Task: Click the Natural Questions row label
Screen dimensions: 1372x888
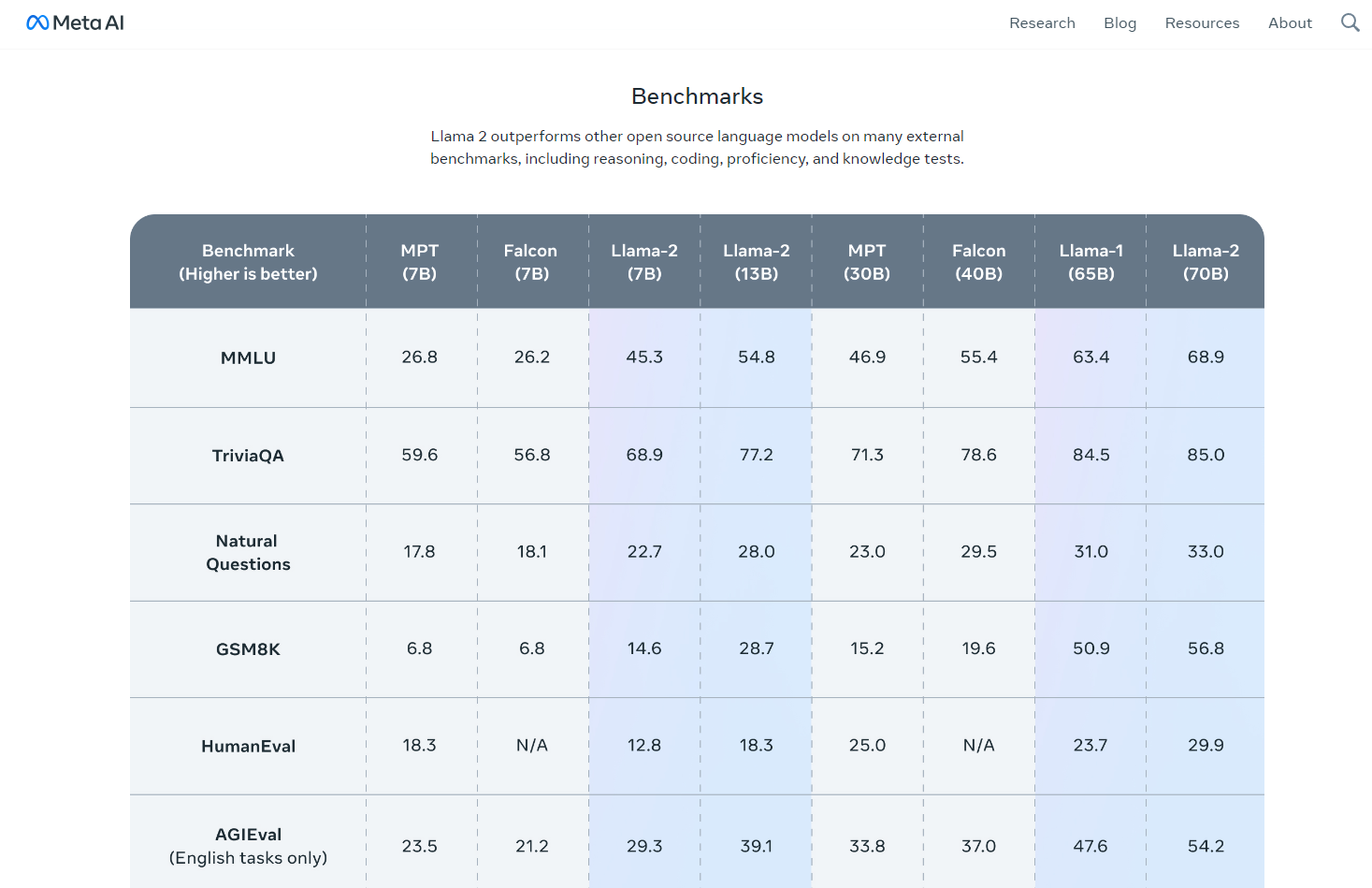Action: click(x=248, y=552)
